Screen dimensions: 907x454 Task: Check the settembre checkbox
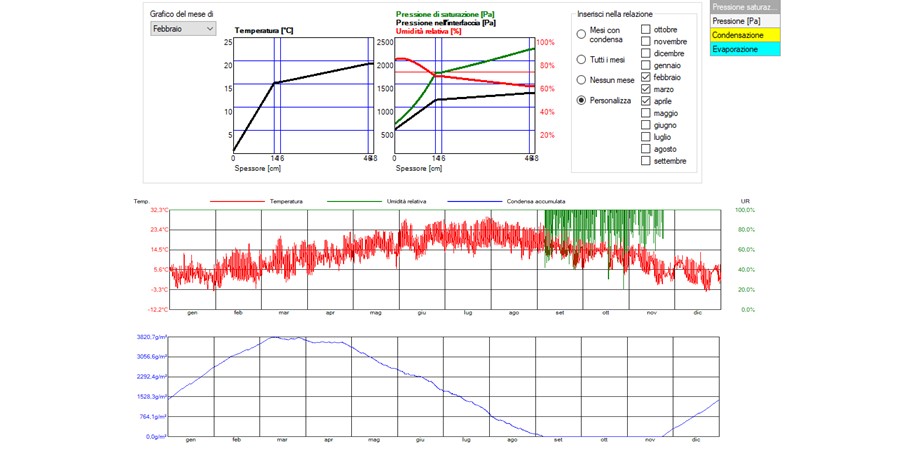(646, 161)
